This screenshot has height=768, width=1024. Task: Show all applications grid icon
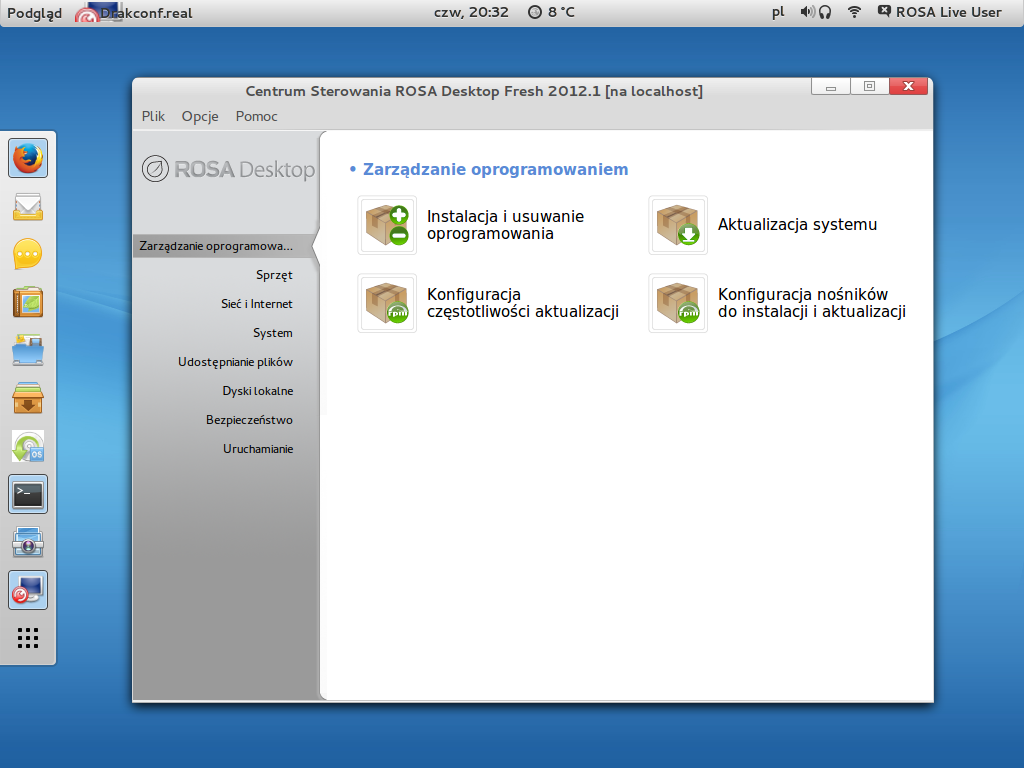[28, 638]
